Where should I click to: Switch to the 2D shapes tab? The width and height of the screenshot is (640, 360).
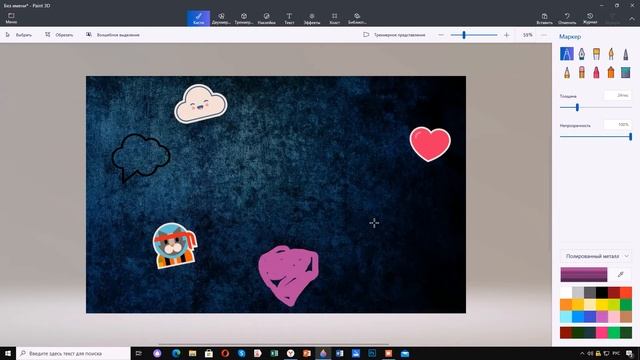(221, 18)
